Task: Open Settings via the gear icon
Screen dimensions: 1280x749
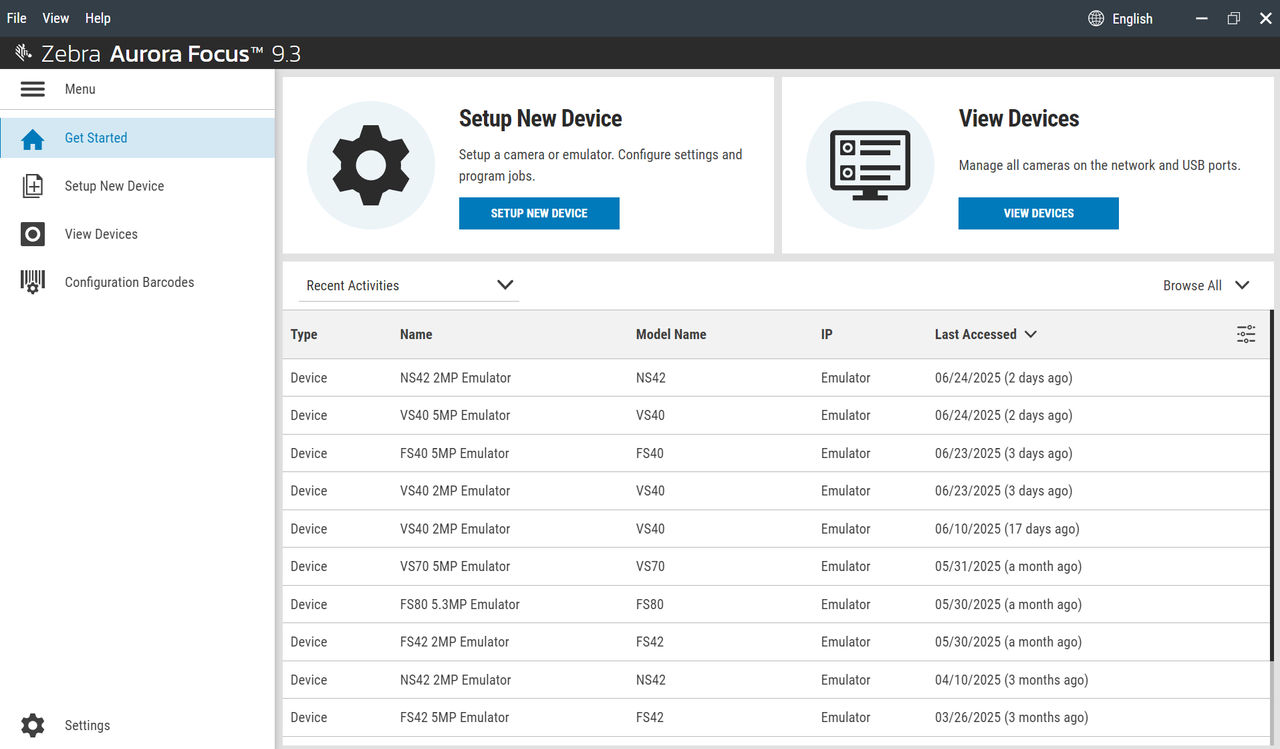Action: pos(33,725)
